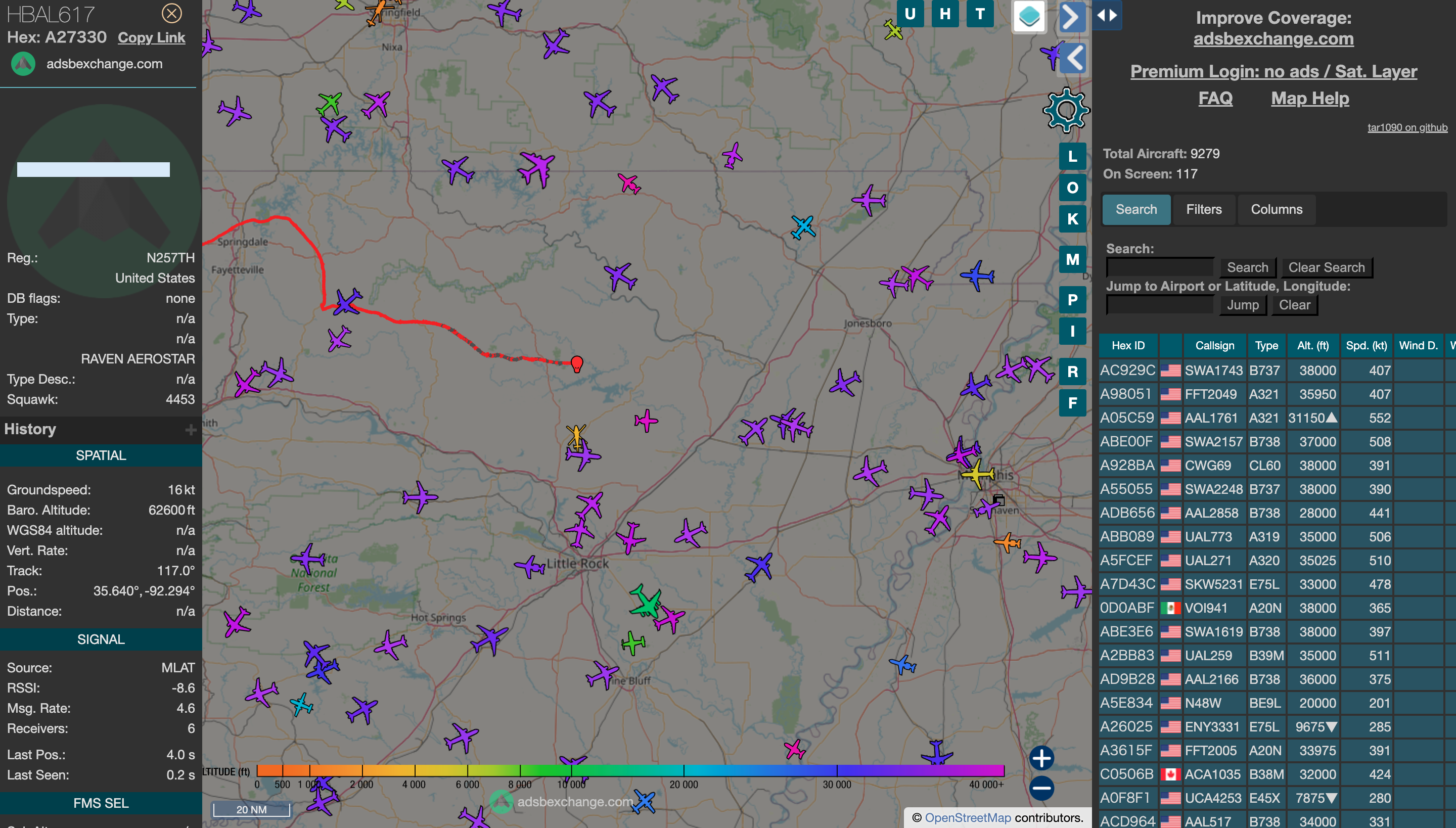Image resolution: width=1456 pixels, height=828 pixels.
Task: Click the Search button next to input
Action: (1247, 267)
